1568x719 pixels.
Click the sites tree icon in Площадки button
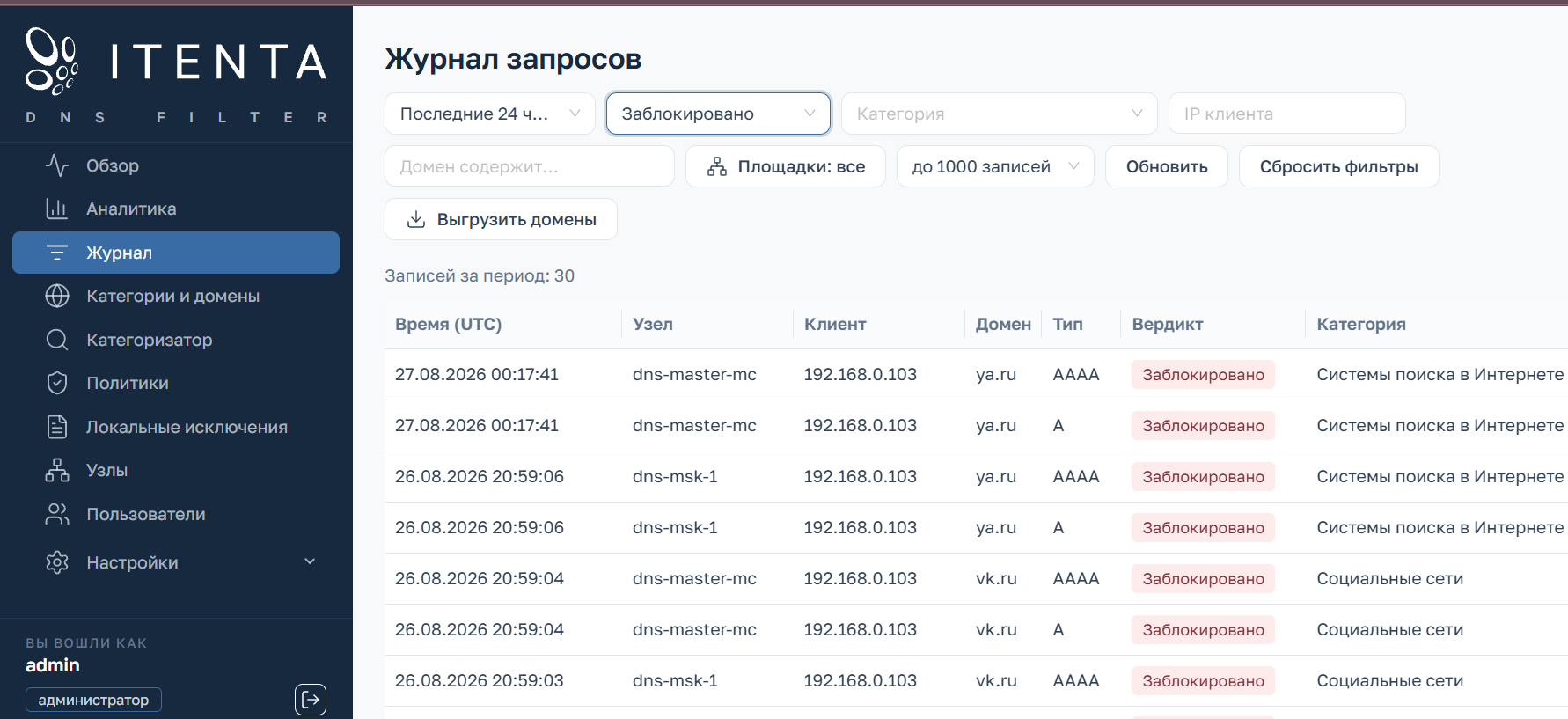pyautogui.click(x=717, y=166)
